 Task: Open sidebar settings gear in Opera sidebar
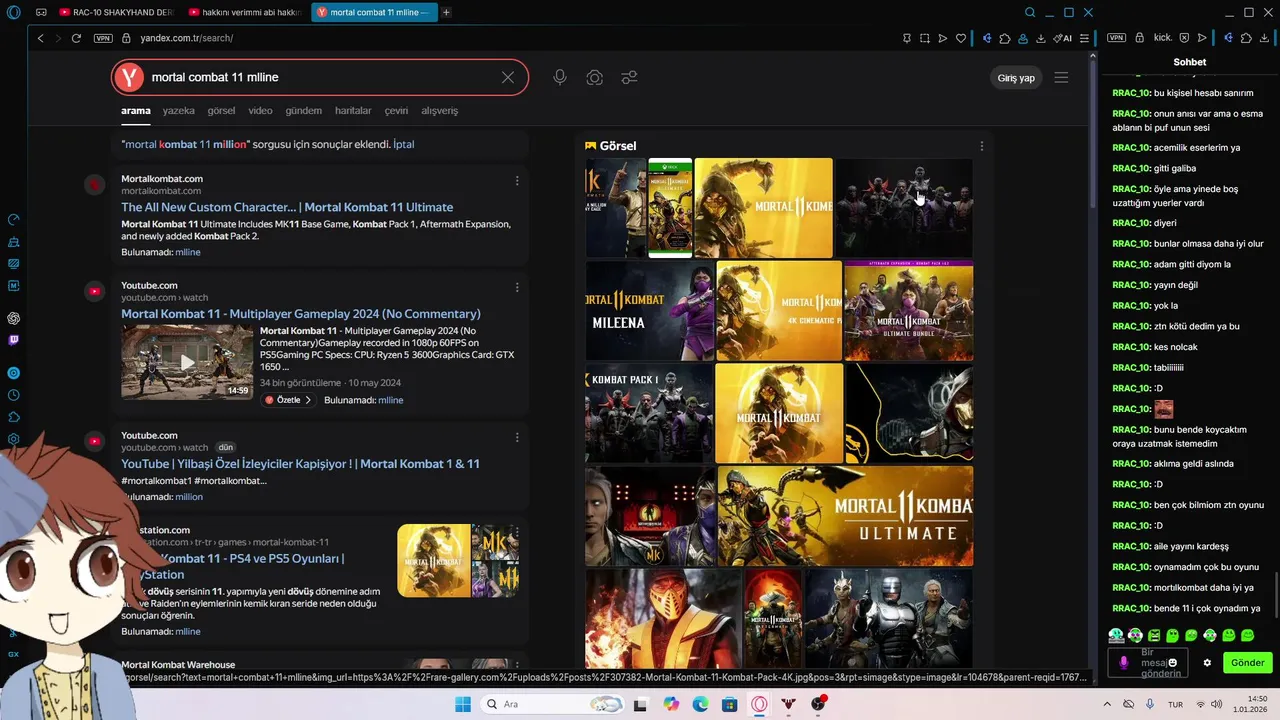(x=13, y=439)
